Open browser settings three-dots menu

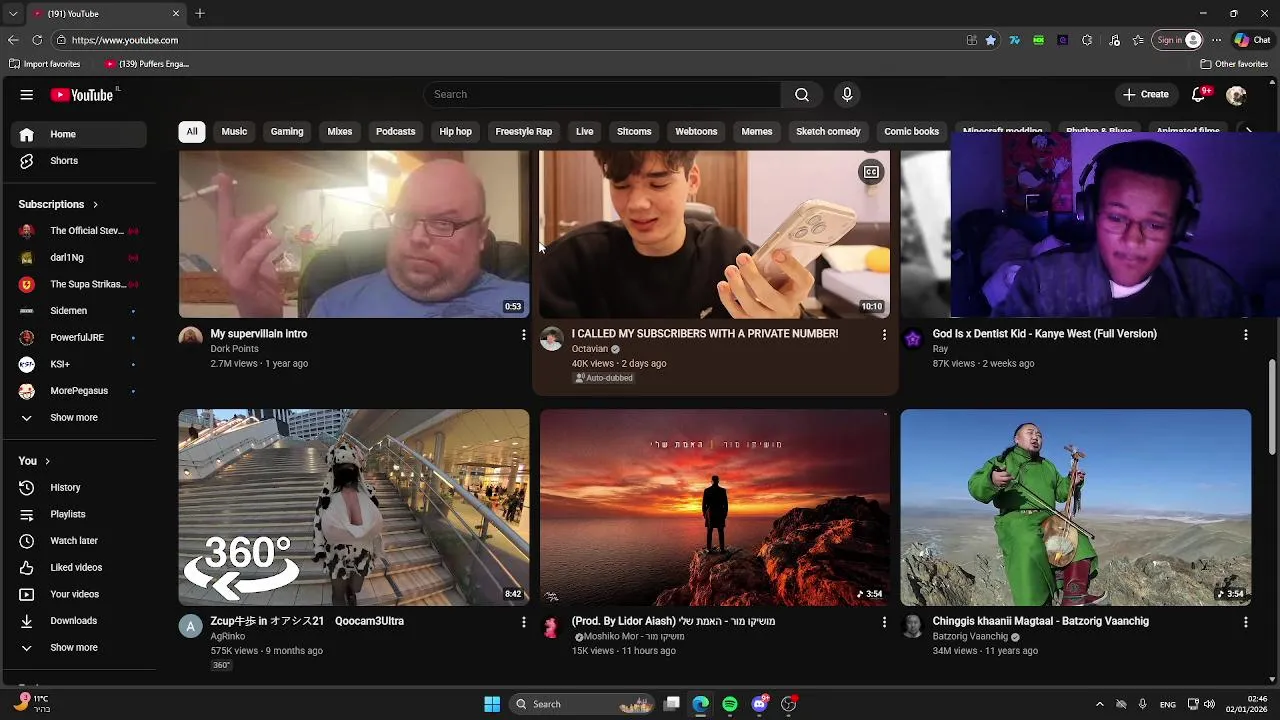(x=1216, y=40)
